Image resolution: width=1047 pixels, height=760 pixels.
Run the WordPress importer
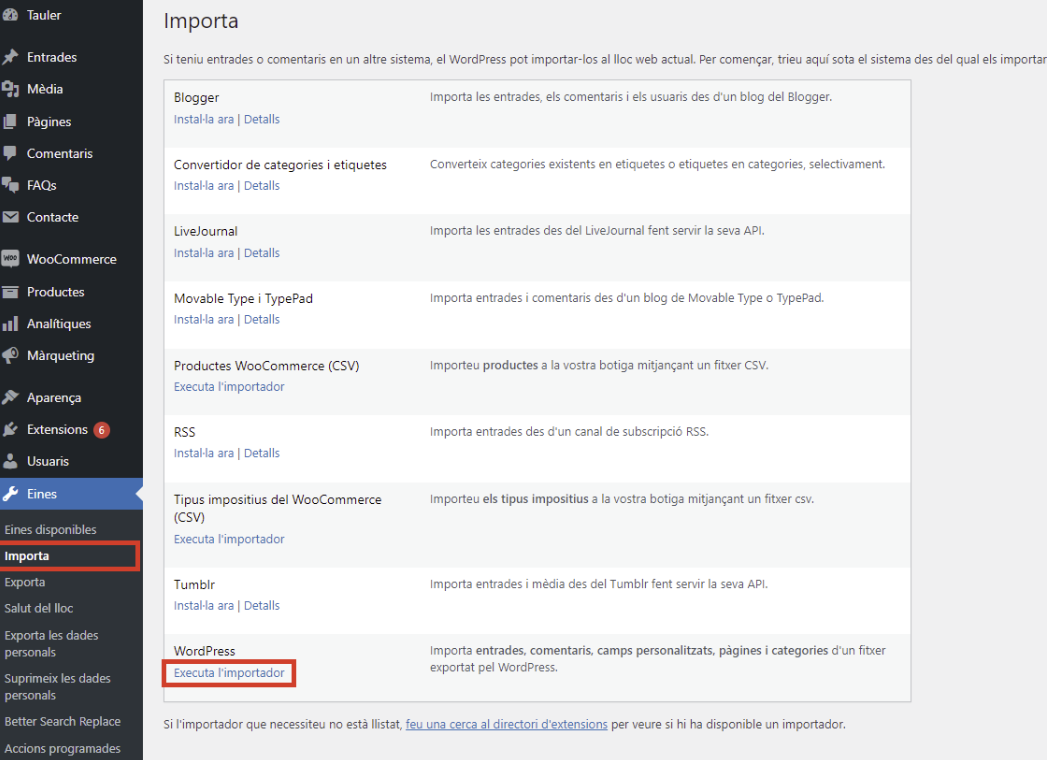pos(229,673)
